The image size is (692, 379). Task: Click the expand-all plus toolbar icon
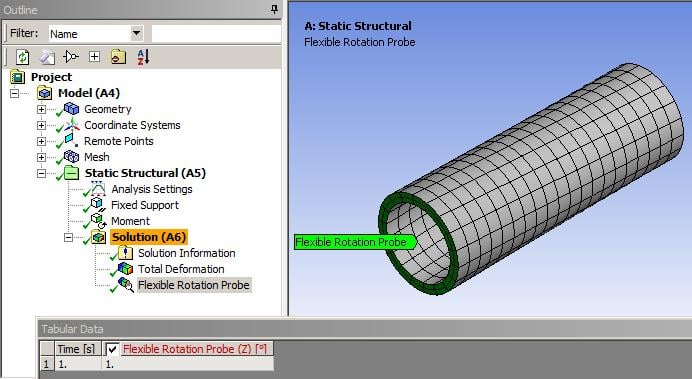point(94,56)
